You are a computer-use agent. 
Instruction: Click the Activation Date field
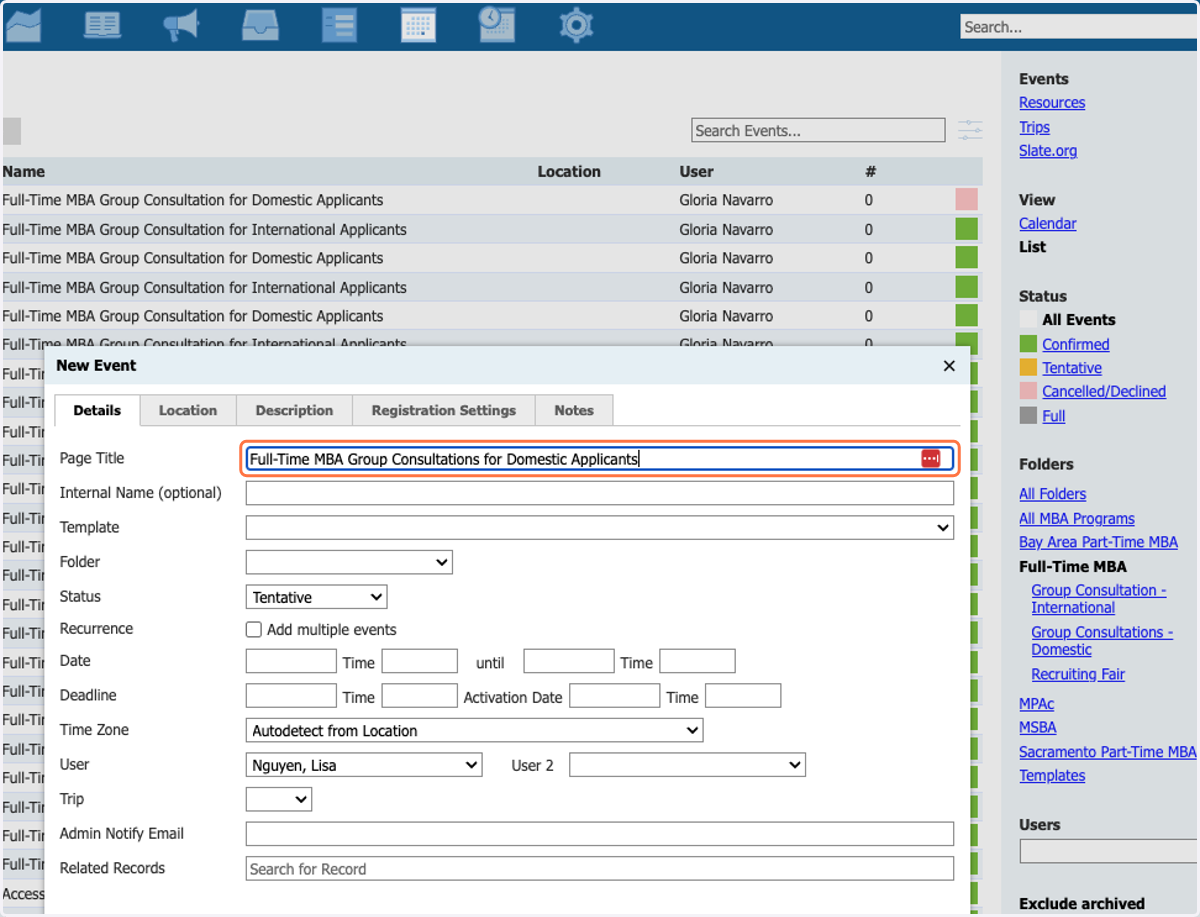coord(615,696)
